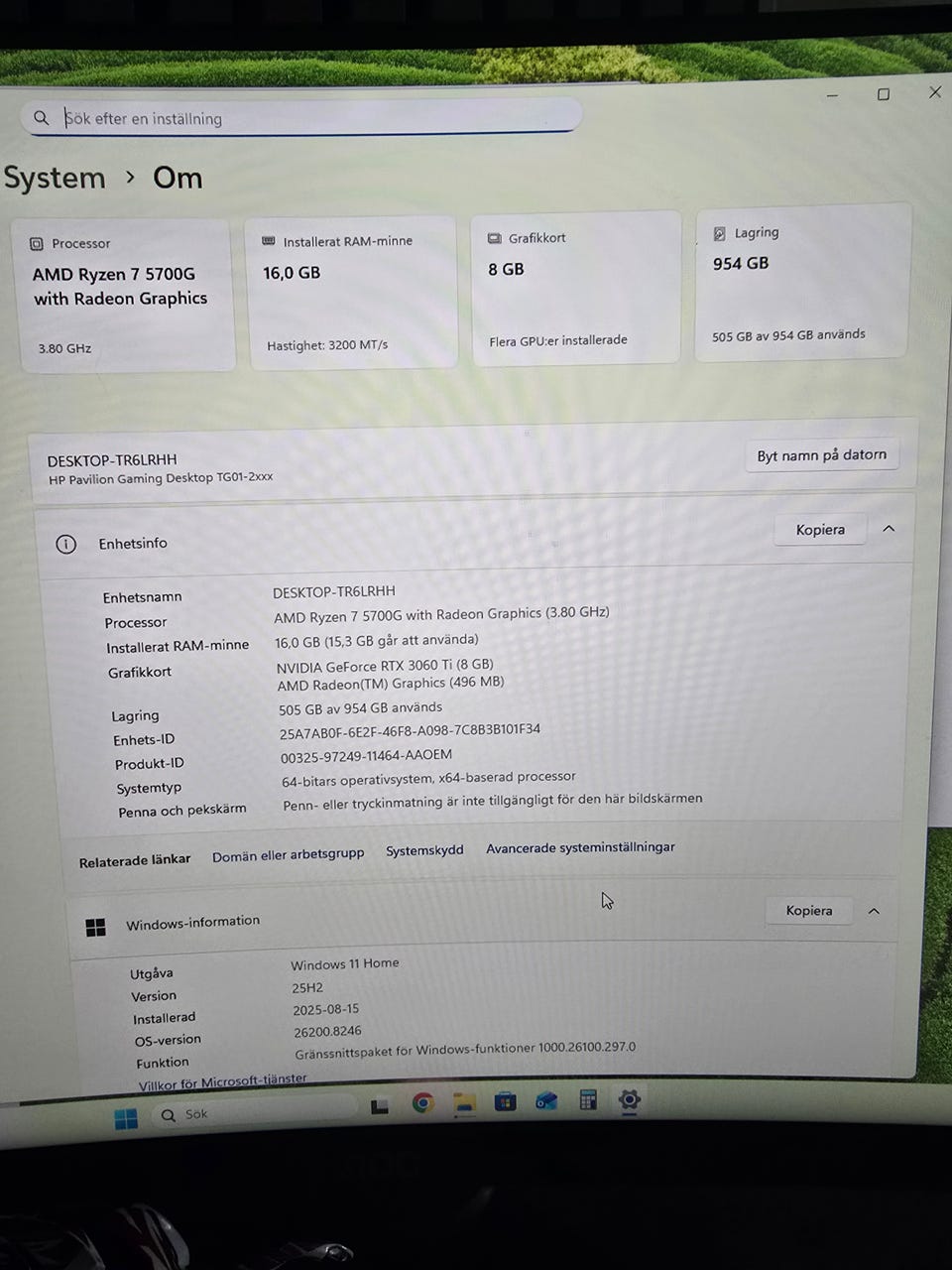Open Avancerade systeminställningar link
Image resolution: width=952 pixels, height=1270 pixels.
(x=580, y=847)
